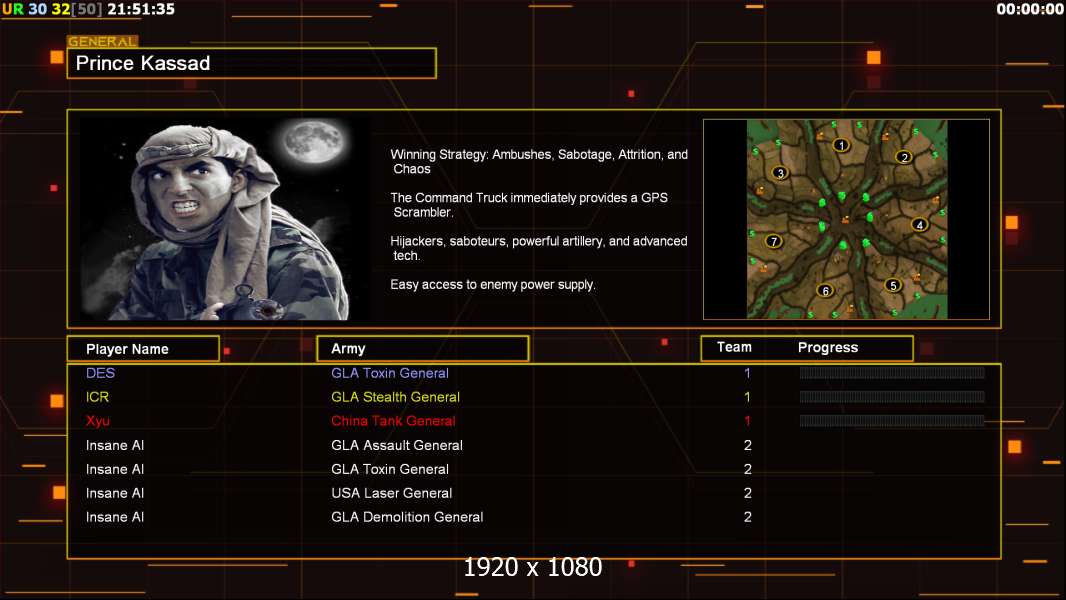Click the Player Name column header
This screenshot has height=600, width=1066.
[142, 349]
